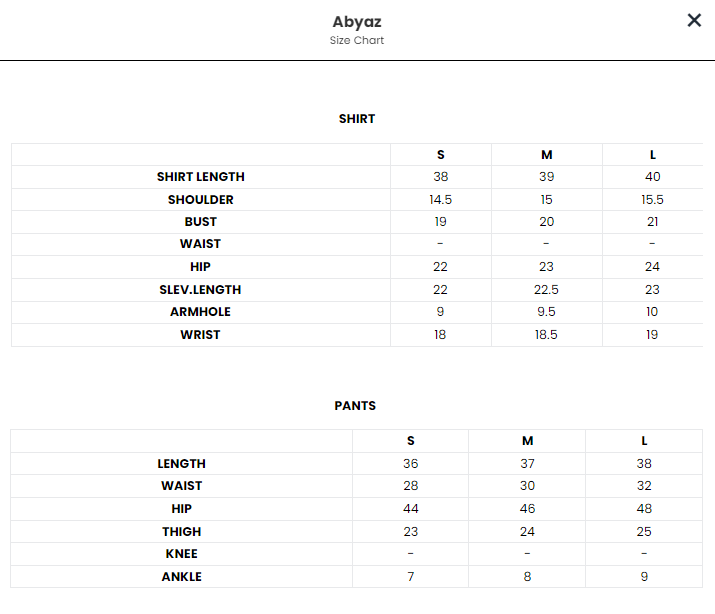Click the sleeve length value 22.5
715x614 pixels.
pos(546,290)
